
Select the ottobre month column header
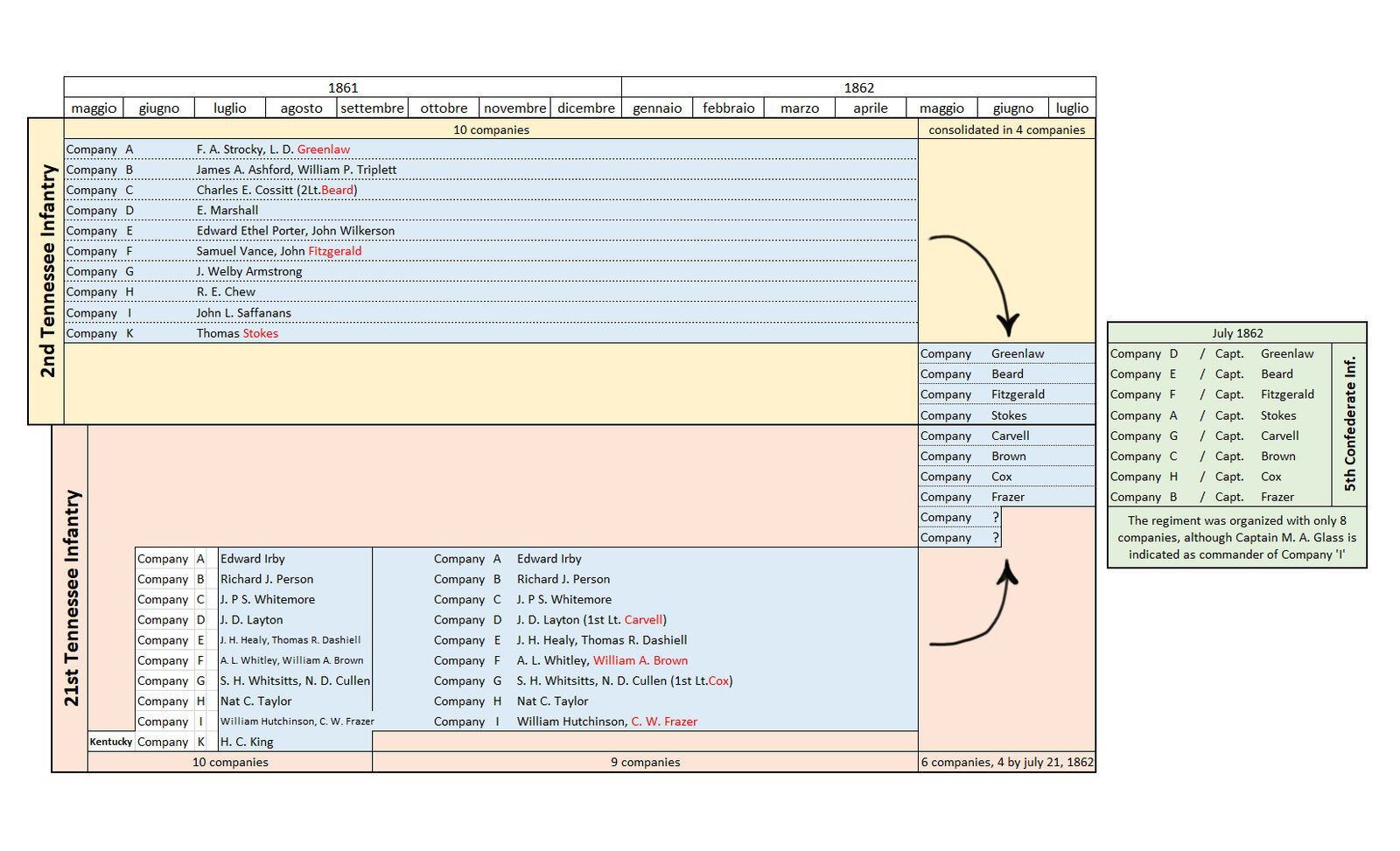click(444, 108)
